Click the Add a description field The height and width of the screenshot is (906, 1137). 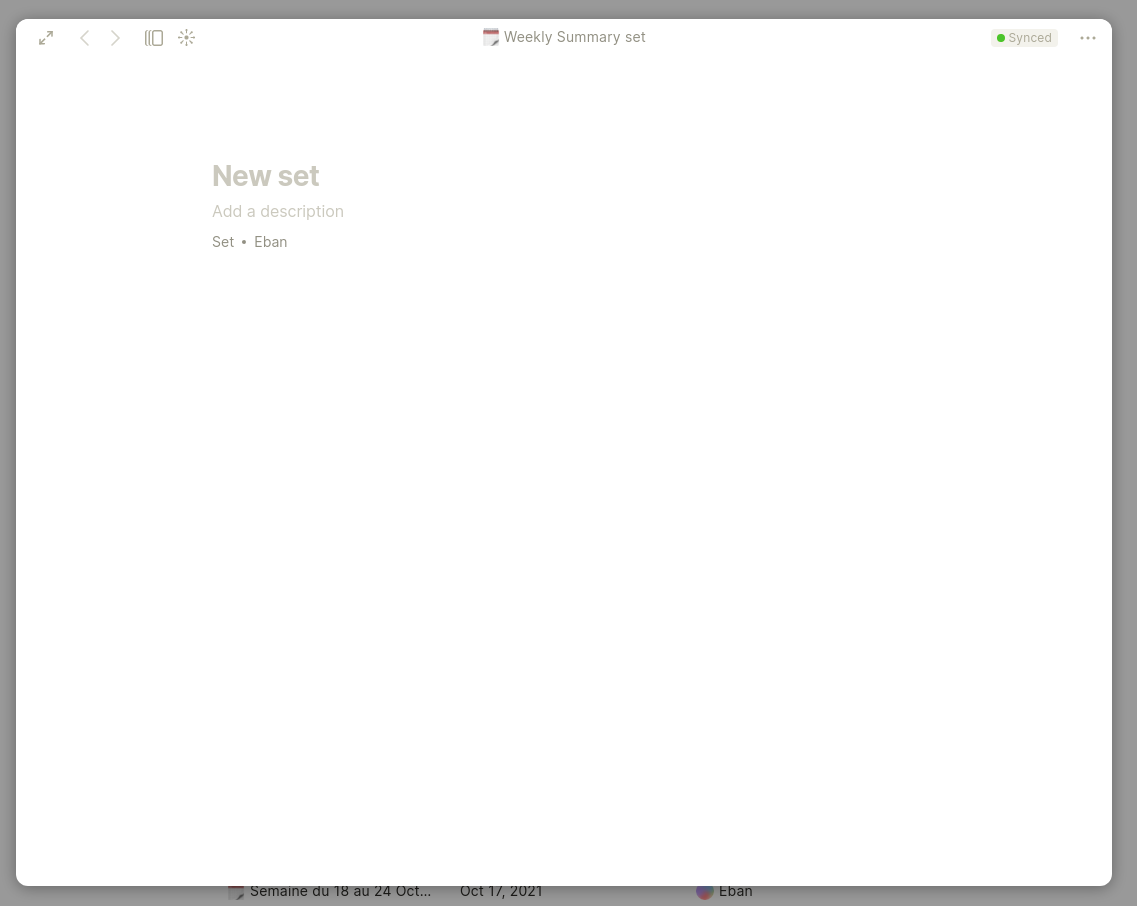tap(278, 211)
